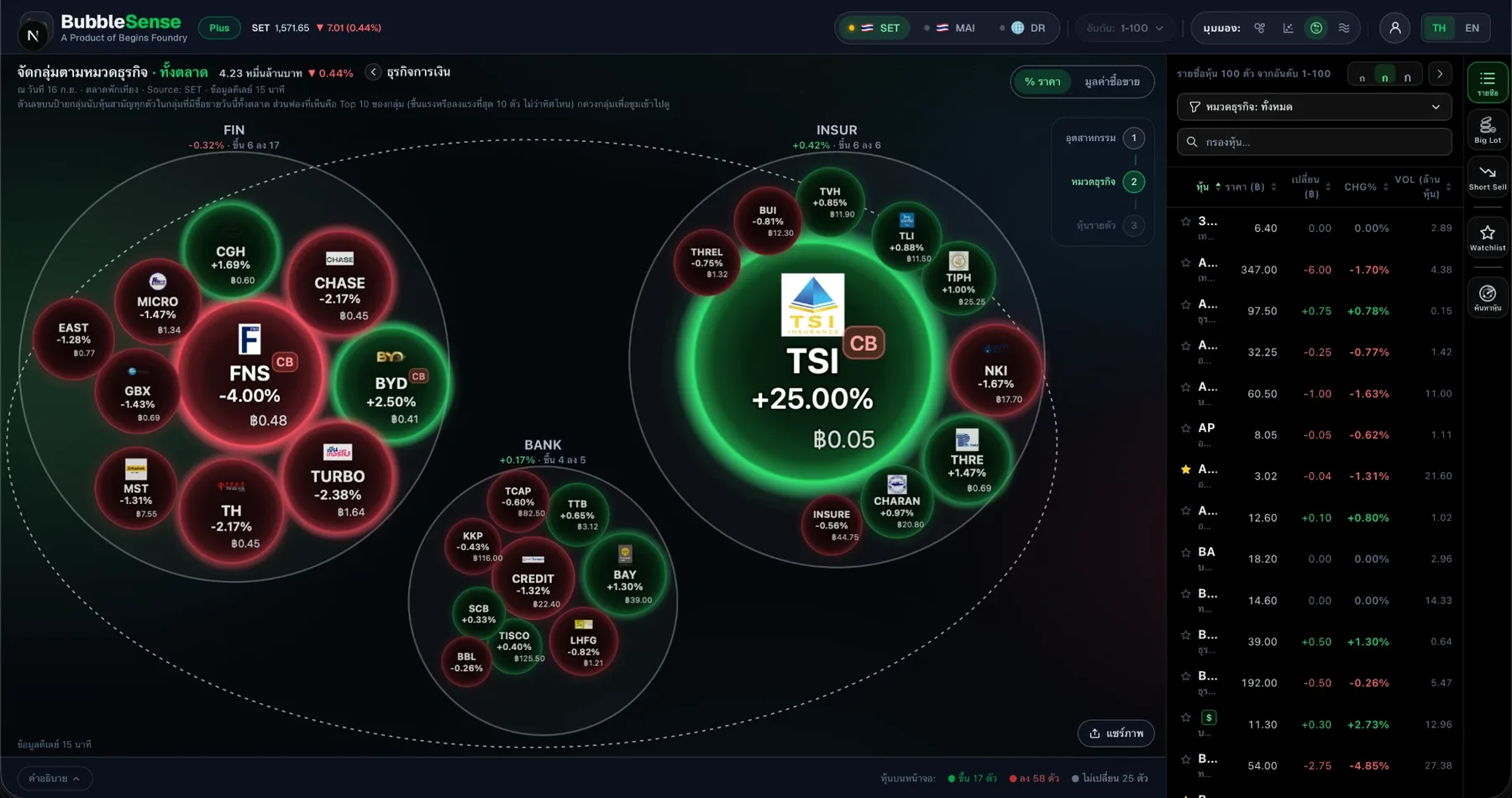Select the SET market tab
The width and height of the screenshot is (1512, 798).
(875, 28)
